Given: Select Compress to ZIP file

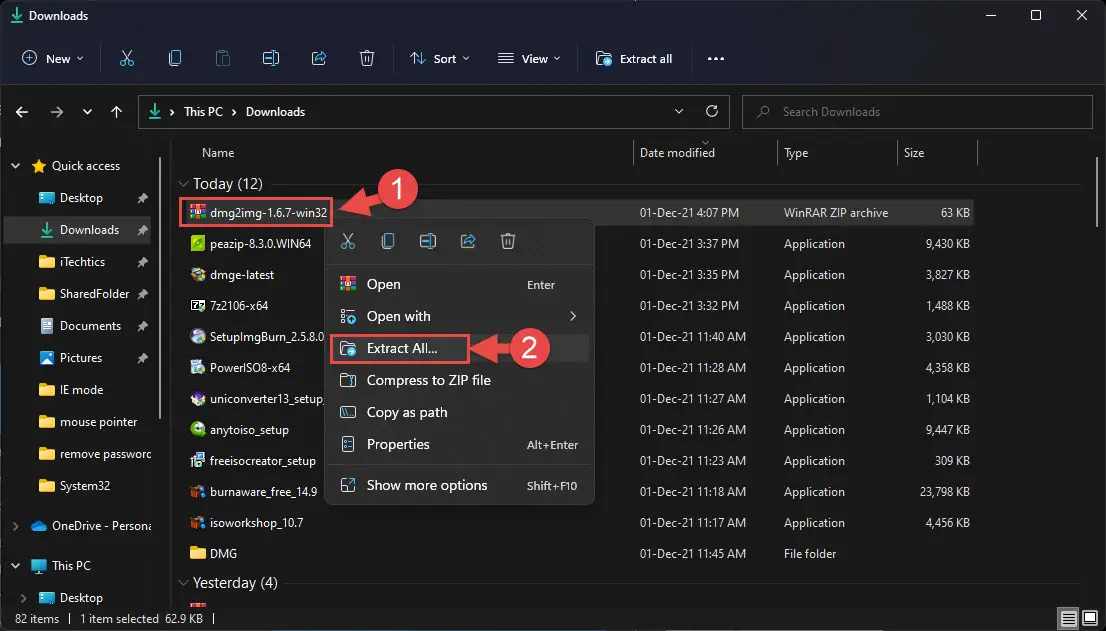Looking at the screenshot, I should coord(459,380).
